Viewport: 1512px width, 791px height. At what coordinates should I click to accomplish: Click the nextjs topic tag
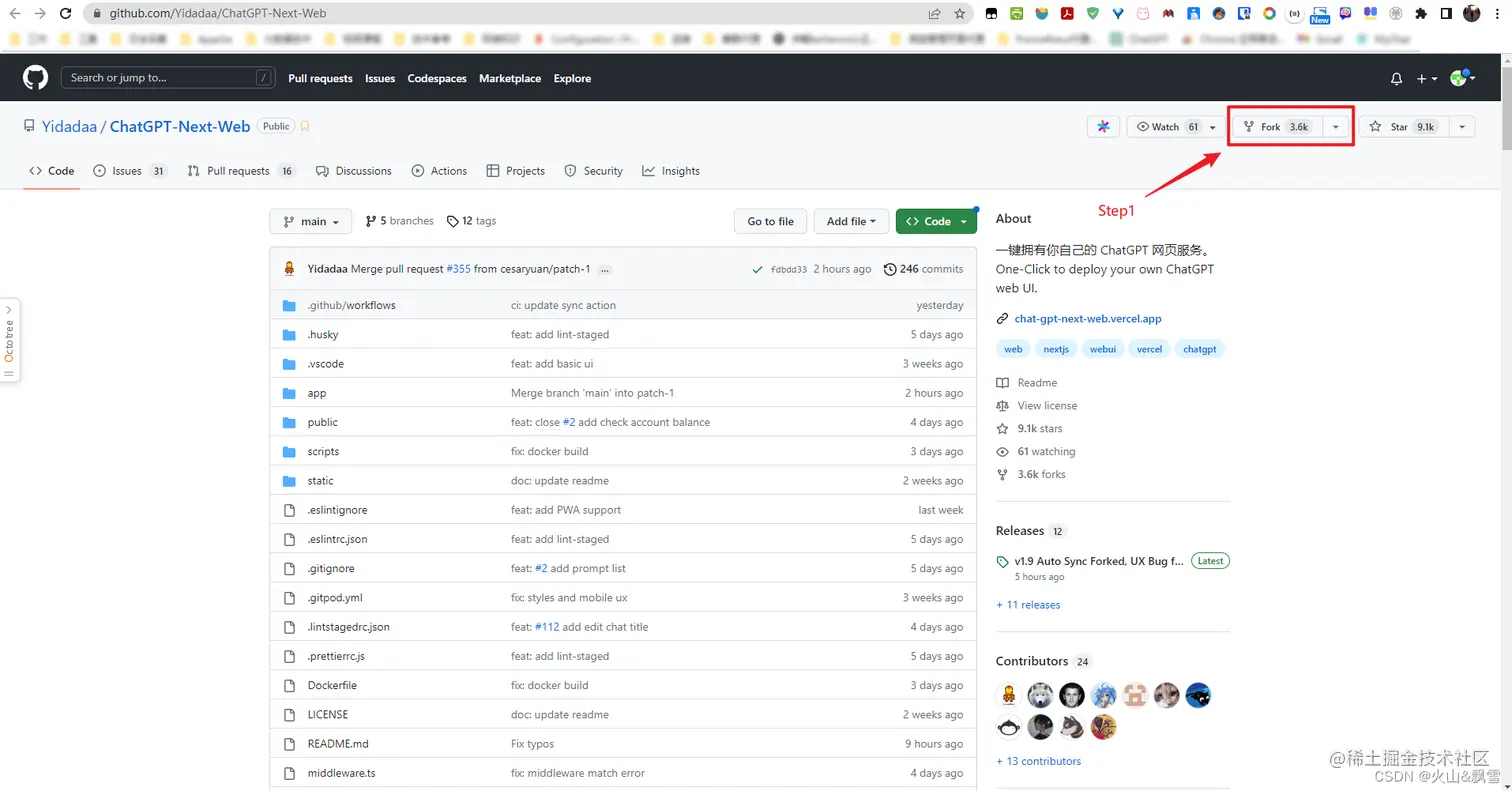(x=1056, y=349)
